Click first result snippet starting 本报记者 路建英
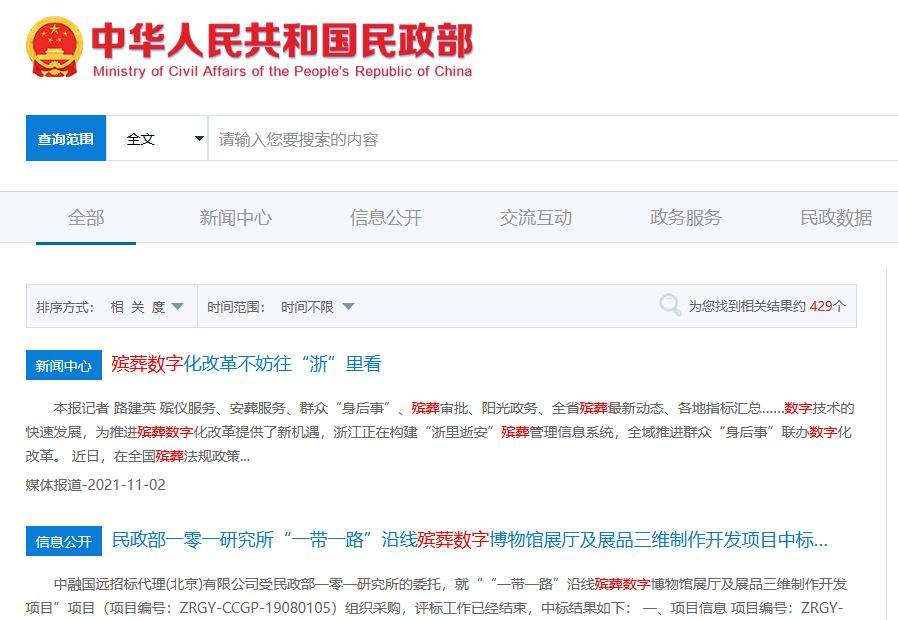Image resolution: width=898 pixels, height=620 pixels. (440, 432)
